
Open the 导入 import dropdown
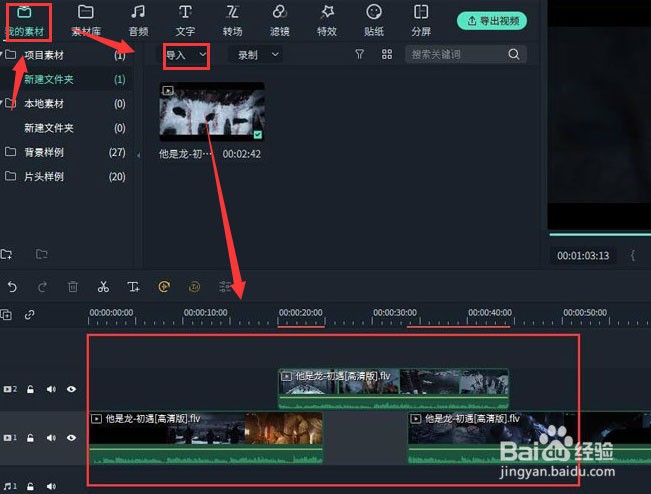pos(186,55)
